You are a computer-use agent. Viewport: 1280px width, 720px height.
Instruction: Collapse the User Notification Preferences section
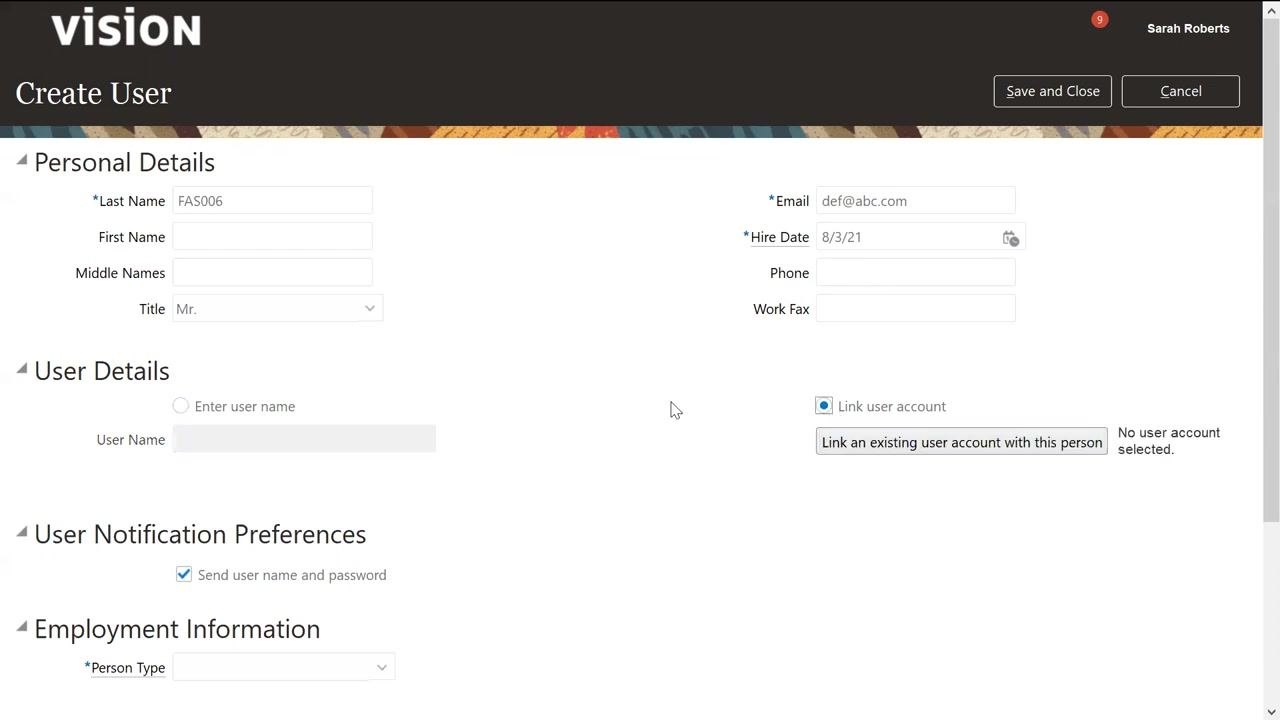[x=22, y=532]
